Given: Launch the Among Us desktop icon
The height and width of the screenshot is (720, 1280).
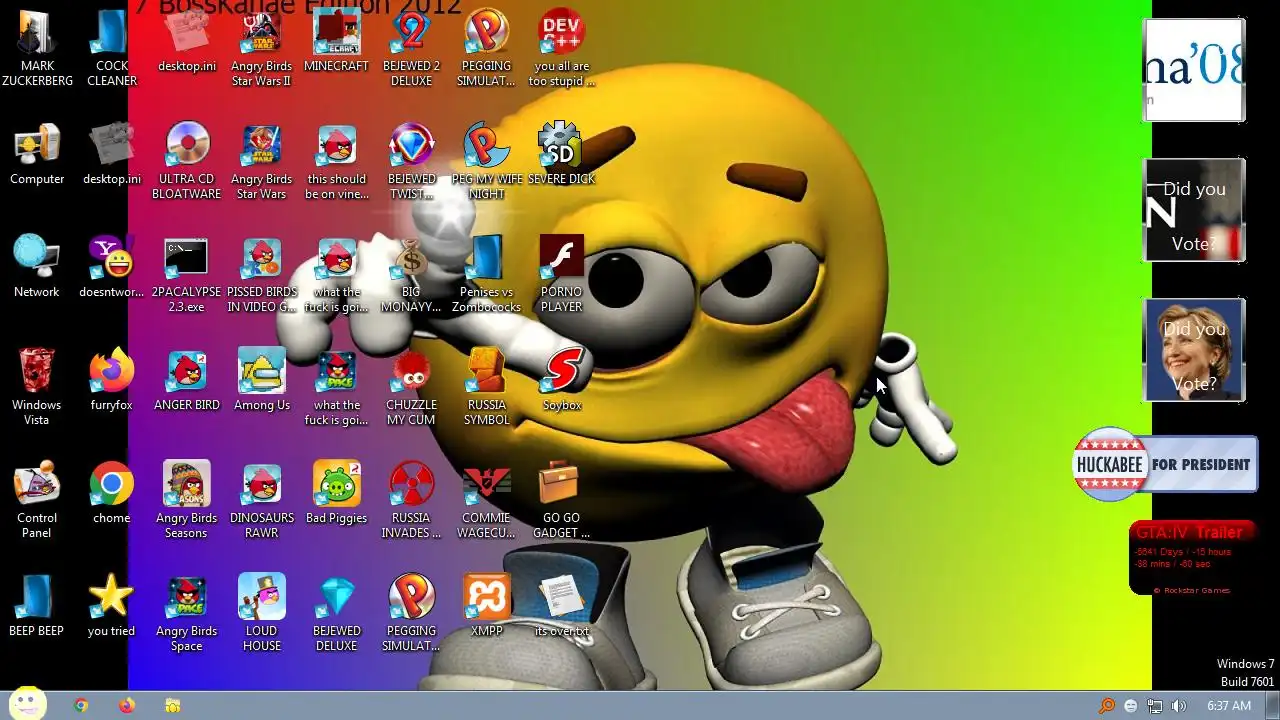Looking at the screenshot, I should click(x=262, y=380).
